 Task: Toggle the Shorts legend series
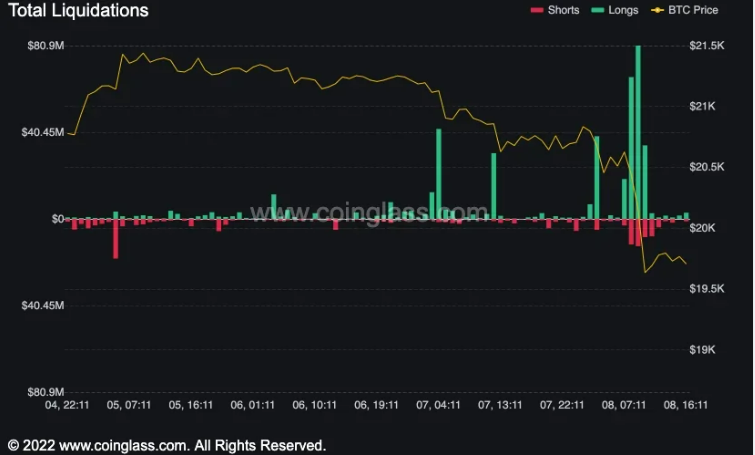[555, 10]
